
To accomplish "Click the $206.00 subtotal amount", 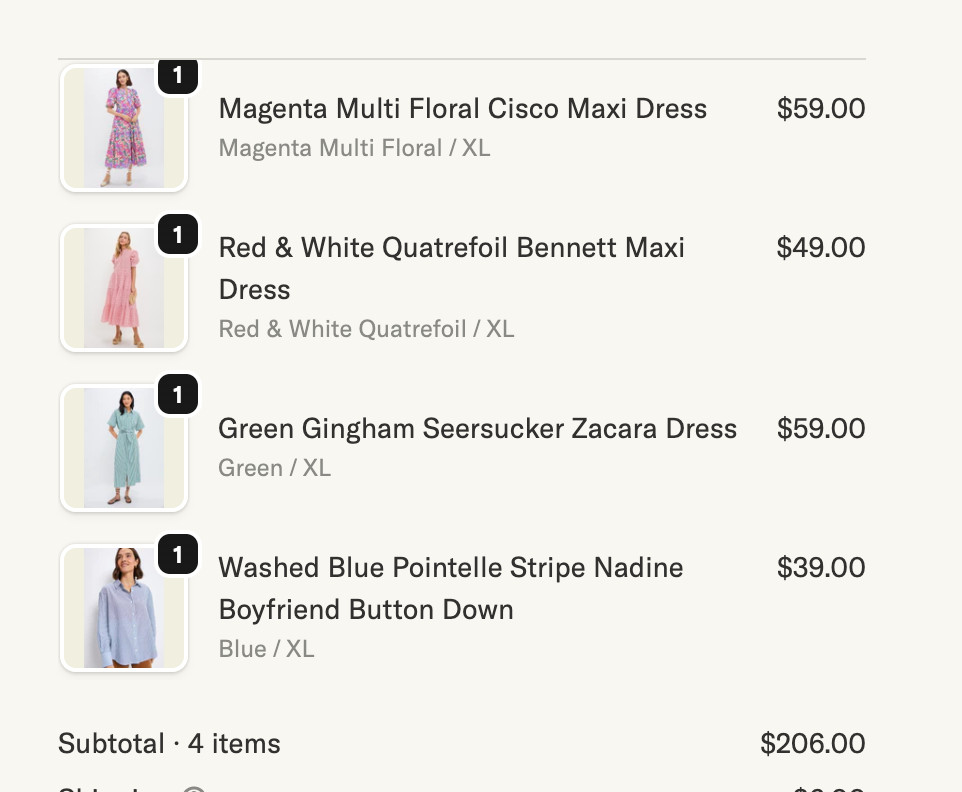I will coord(812,743).
